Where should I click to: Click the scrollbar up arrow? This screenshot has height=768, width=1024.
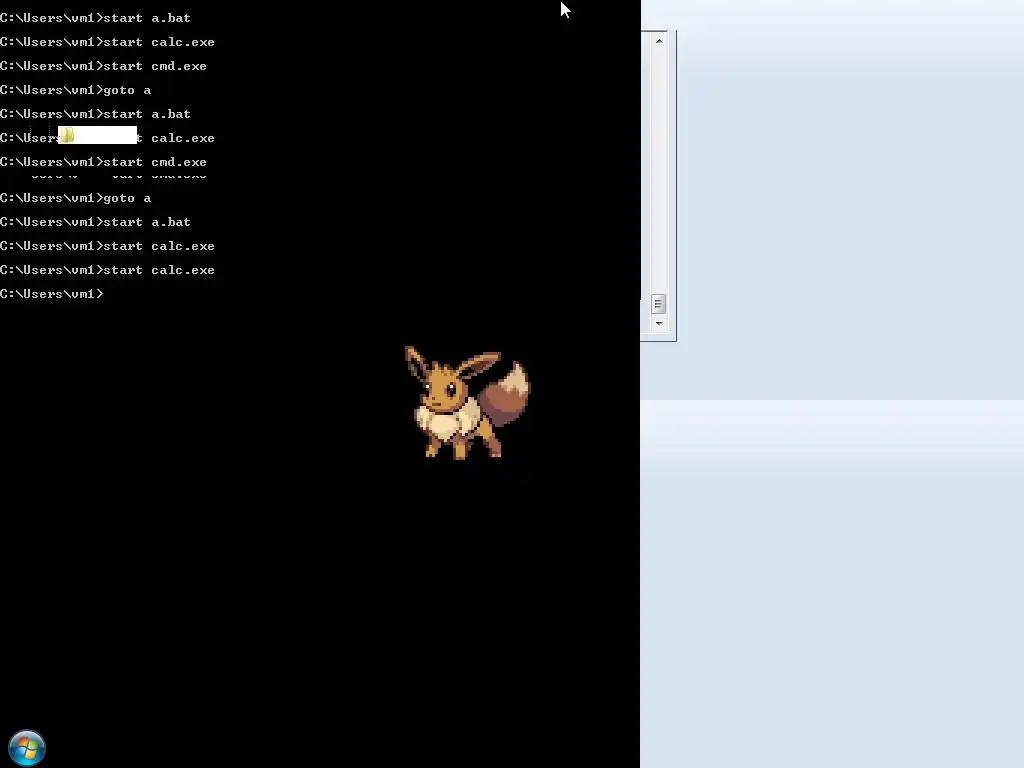click(659, 41)
